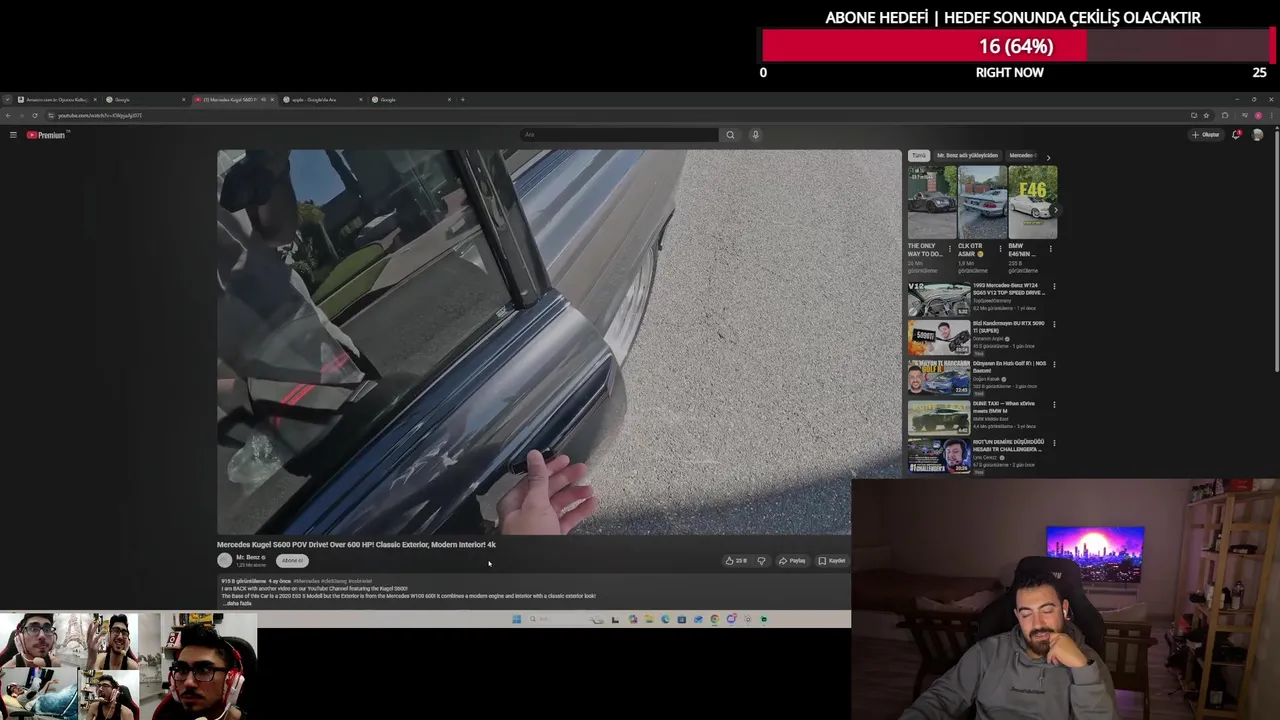Select Mr. Benz adlı yükleyiciden chip
Viewport: 1280px width, 720px height.
click(967, 156)
